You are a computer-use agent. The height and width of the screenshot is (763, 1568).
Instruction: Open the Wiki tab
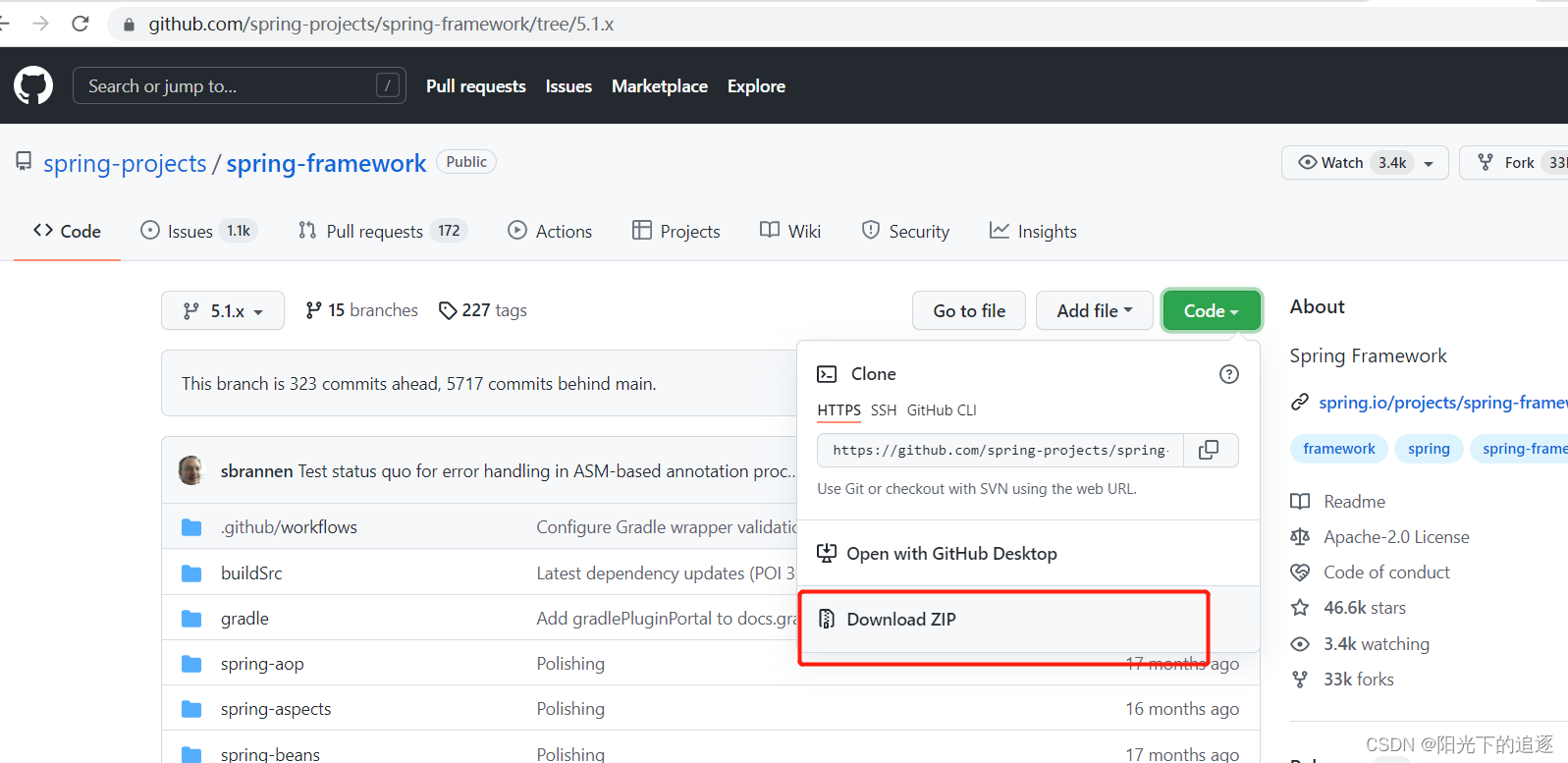(x=790, y=231)
